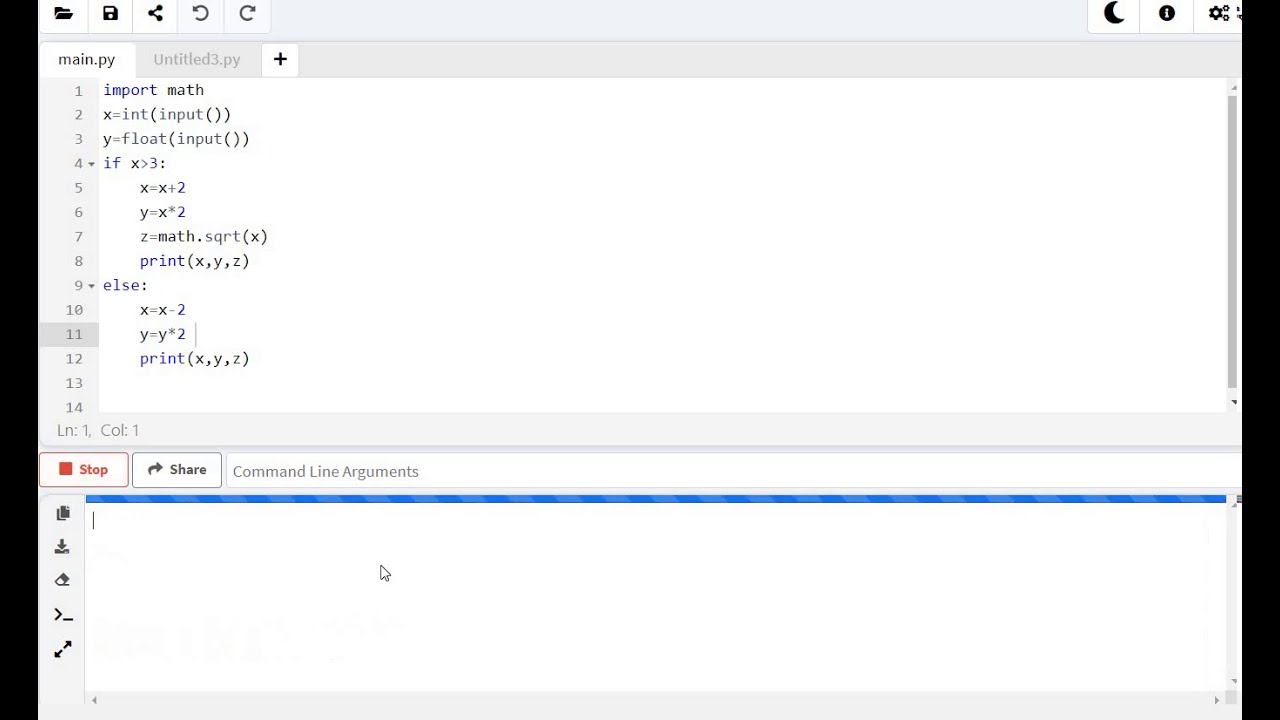
Task: Clear the console with the eraser icon
Action: tap(62, 580)
